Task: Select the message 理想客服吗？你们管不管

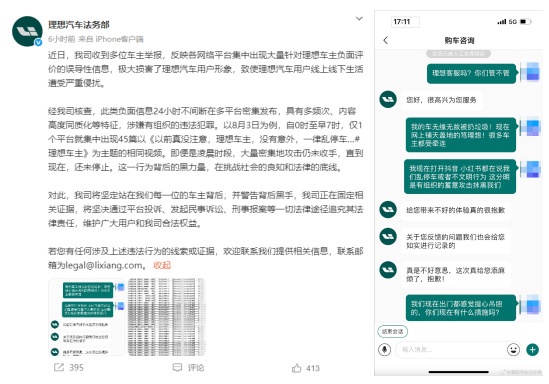Action: [x=471, y=74]
